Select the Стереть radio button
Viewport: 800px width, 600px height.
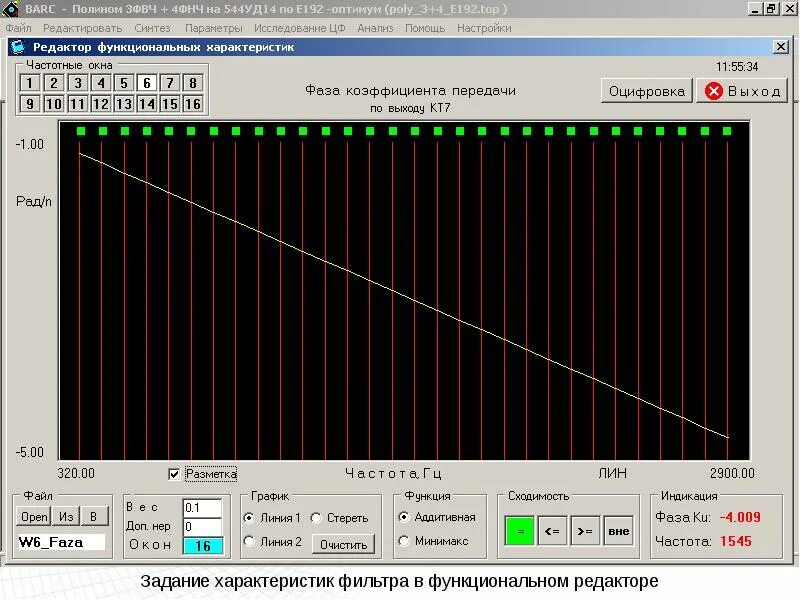point(316,518)
